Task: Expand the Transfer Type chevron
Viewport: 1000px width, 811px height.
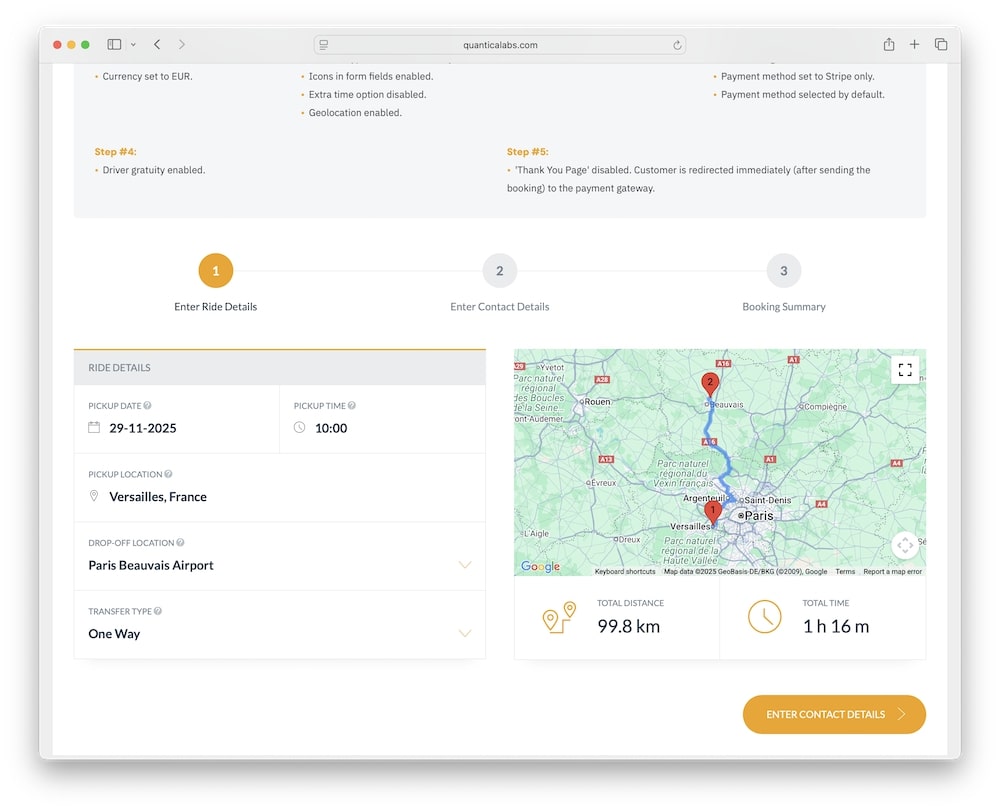Action: click(x=465, y=633)
